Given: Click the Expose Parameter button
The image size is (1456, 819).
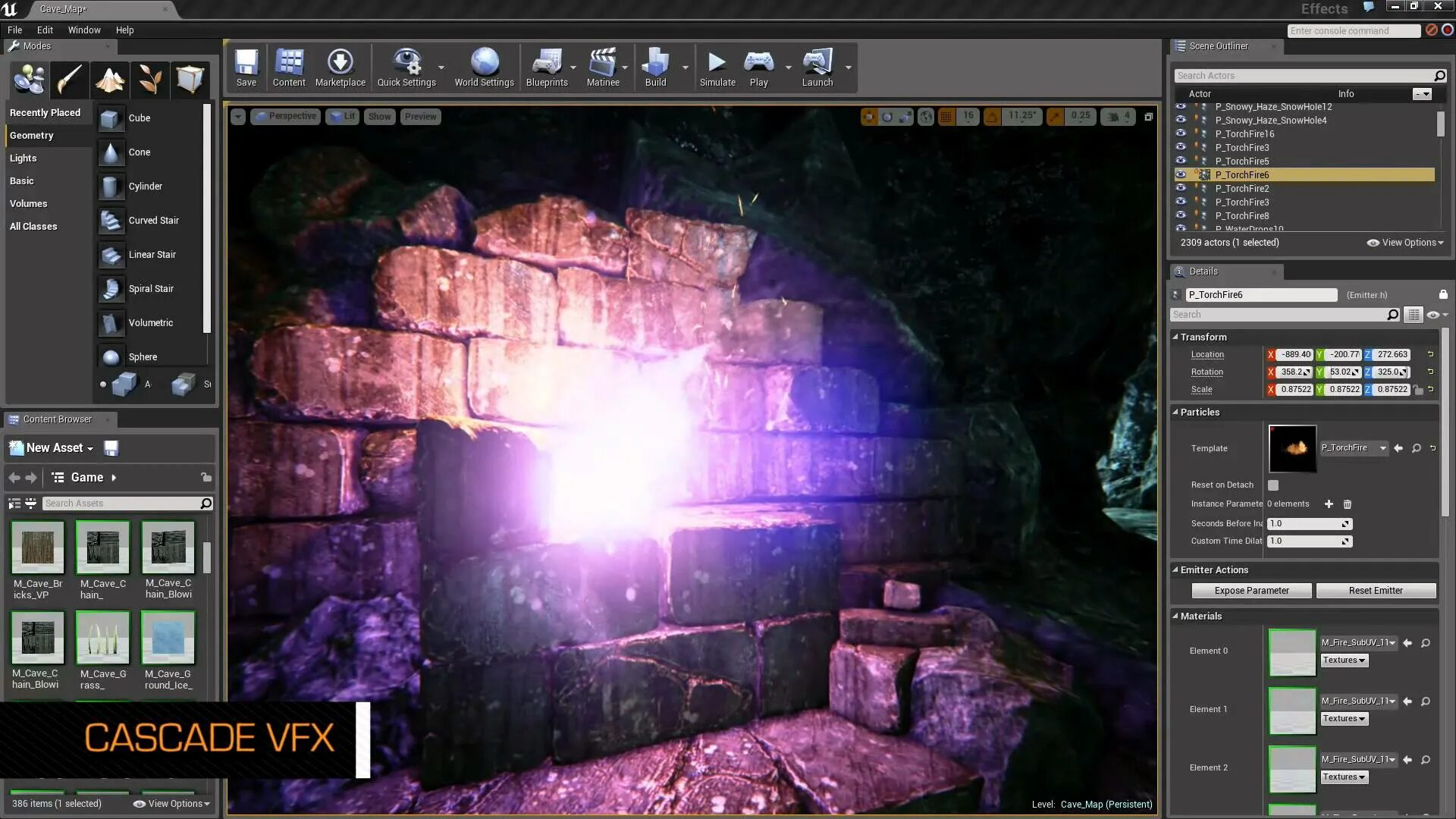Looking at the screenshot, I should point(1251,591).
